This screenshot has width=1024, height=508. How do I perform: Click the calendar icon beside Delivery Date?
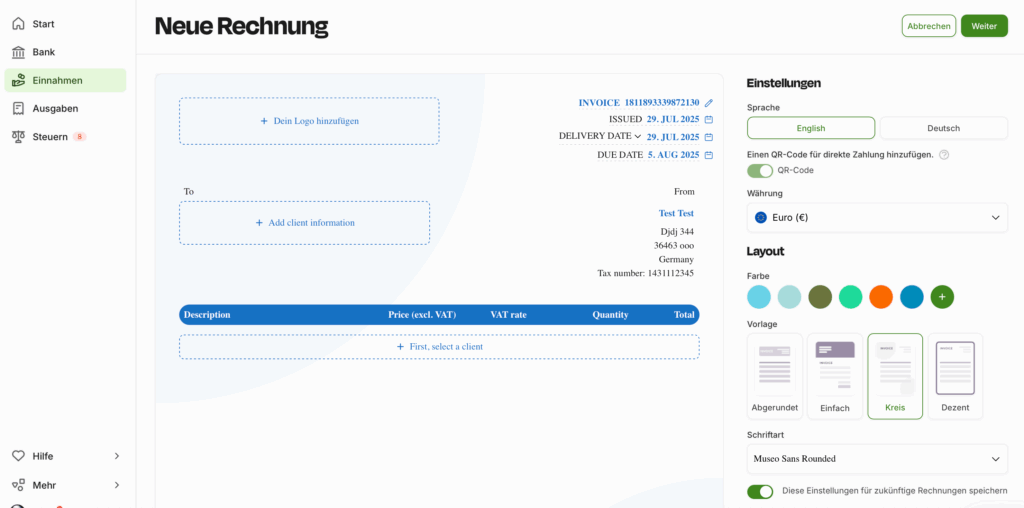pos(709,137)
